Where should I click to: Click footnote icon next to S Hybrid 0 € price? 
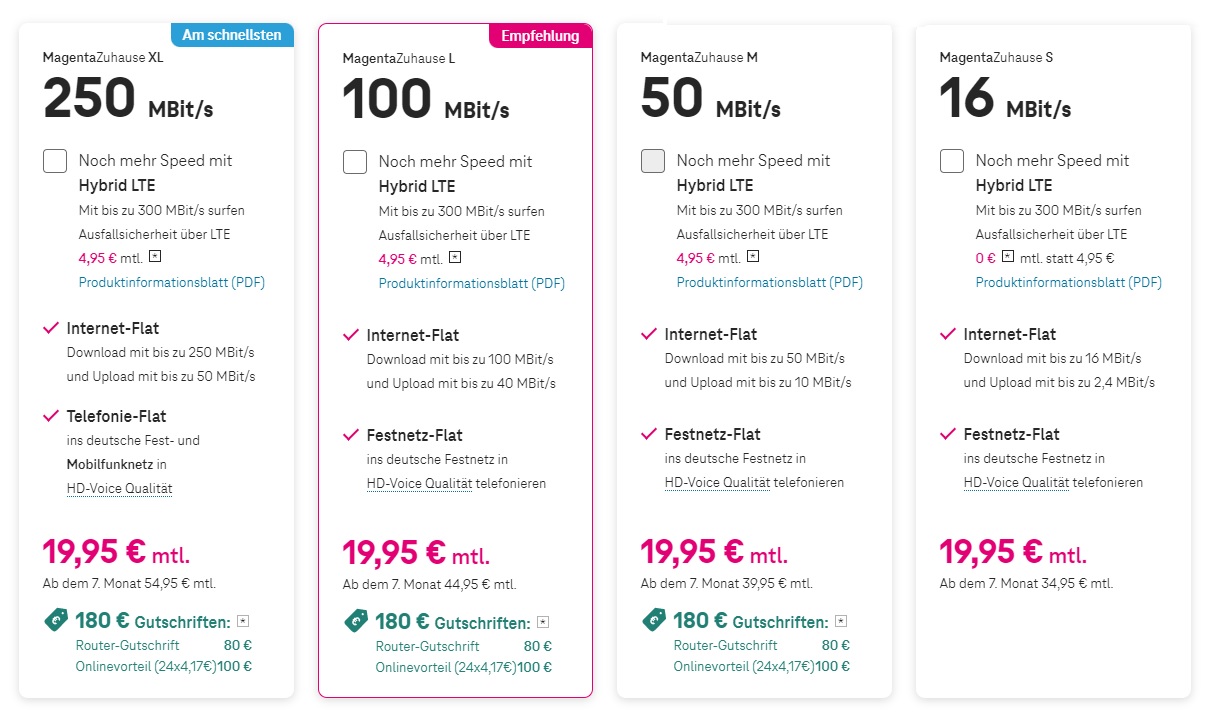tap(1008, 256)
